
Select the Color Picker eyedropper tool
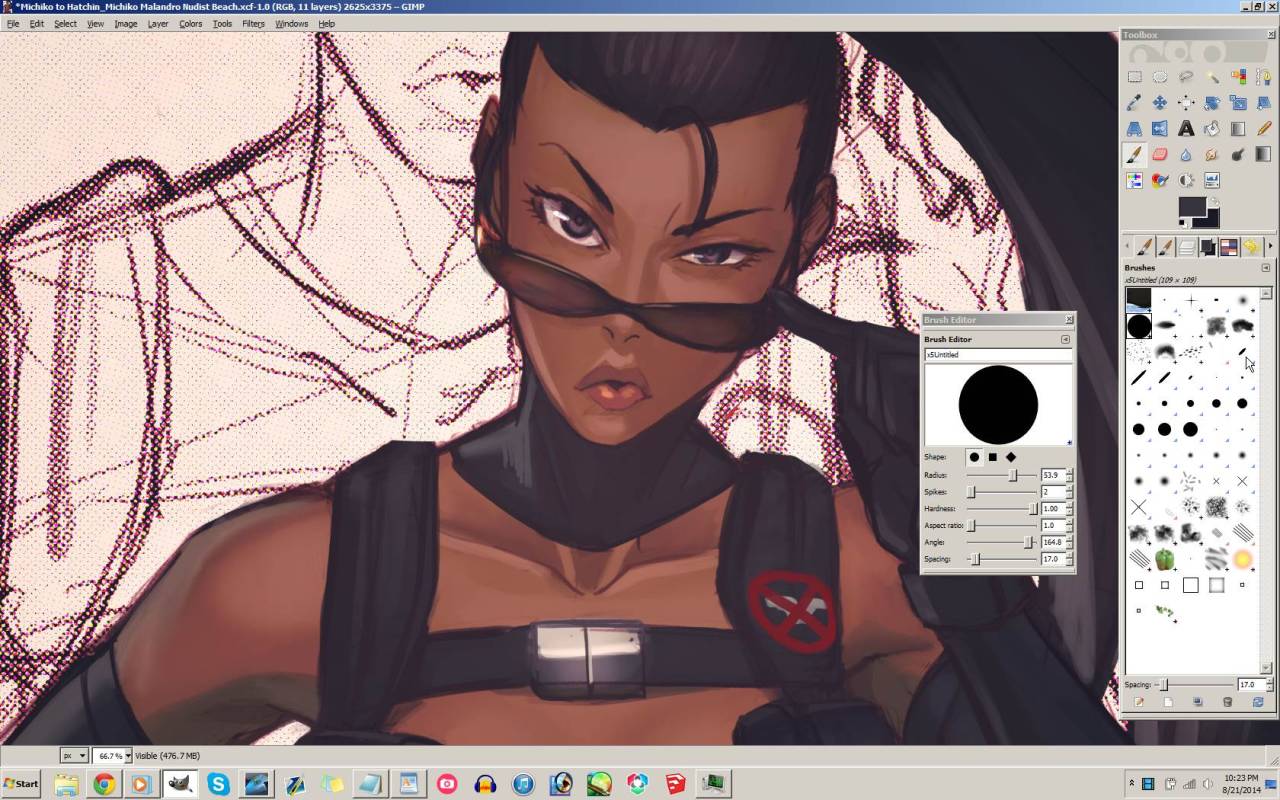point(1135,102)
